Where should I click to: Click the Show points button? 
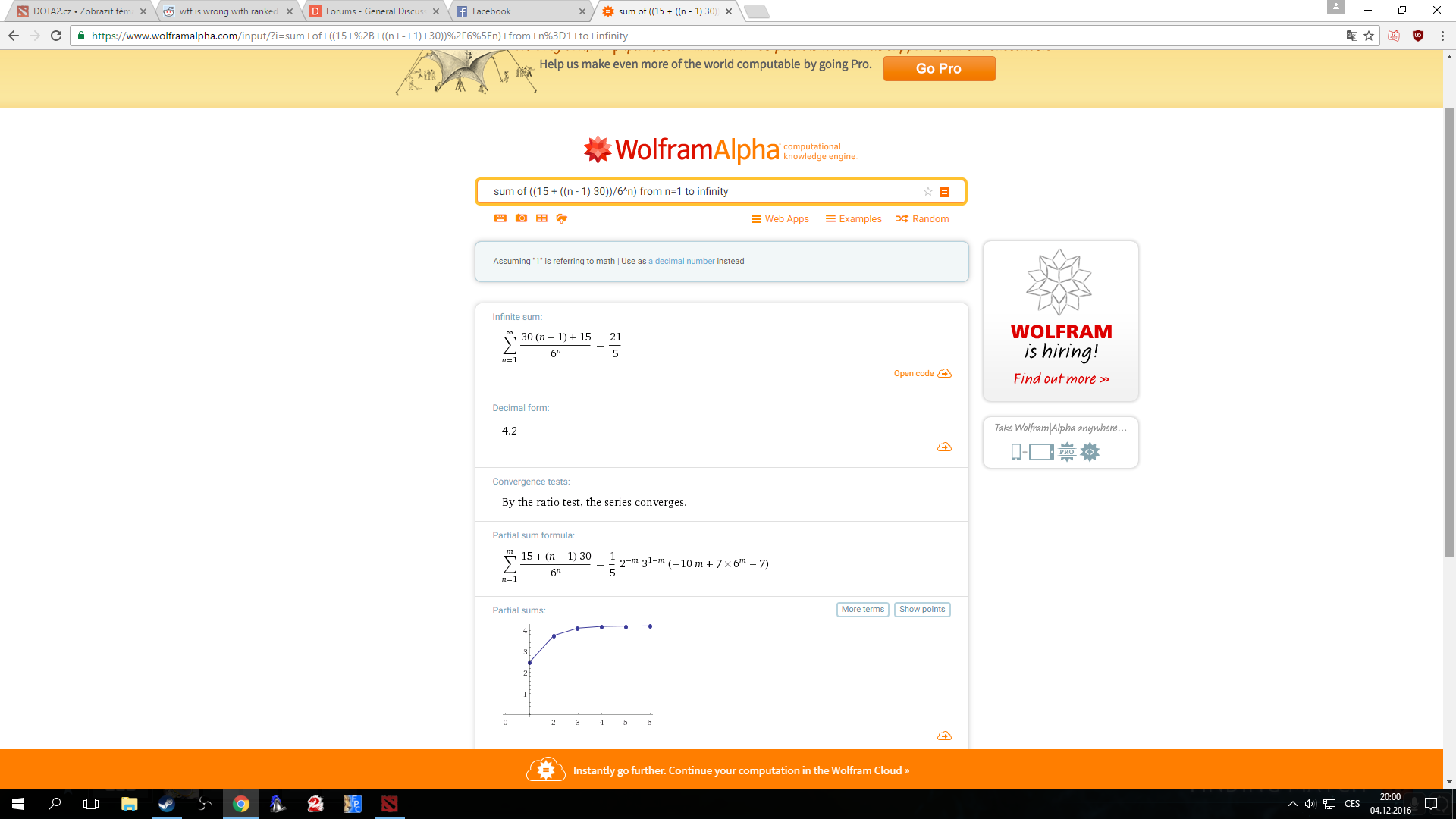(x=922, y=610)
